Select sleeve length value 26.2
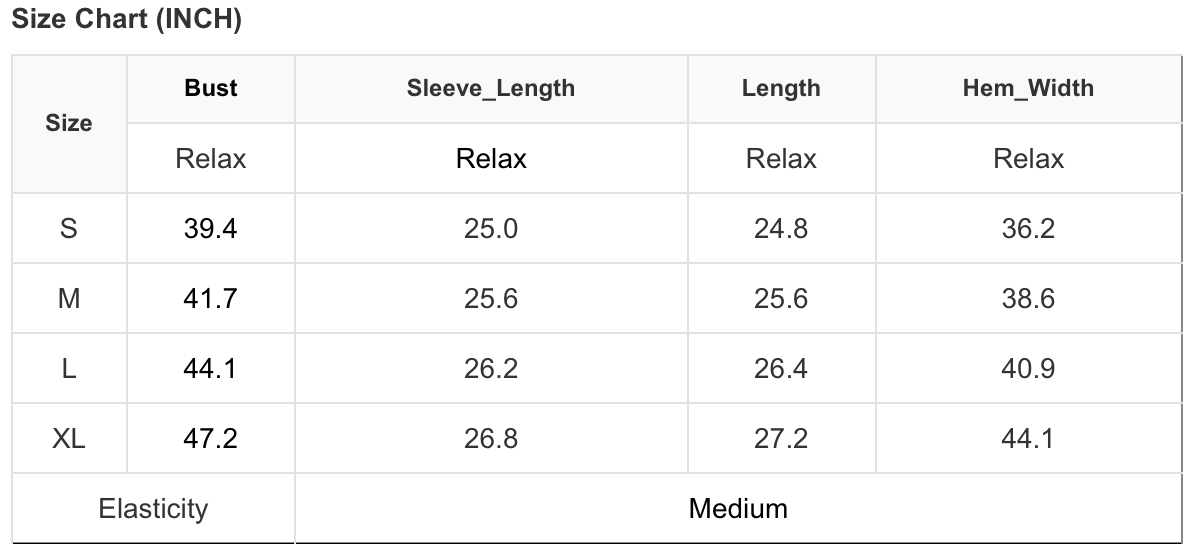 491,369
